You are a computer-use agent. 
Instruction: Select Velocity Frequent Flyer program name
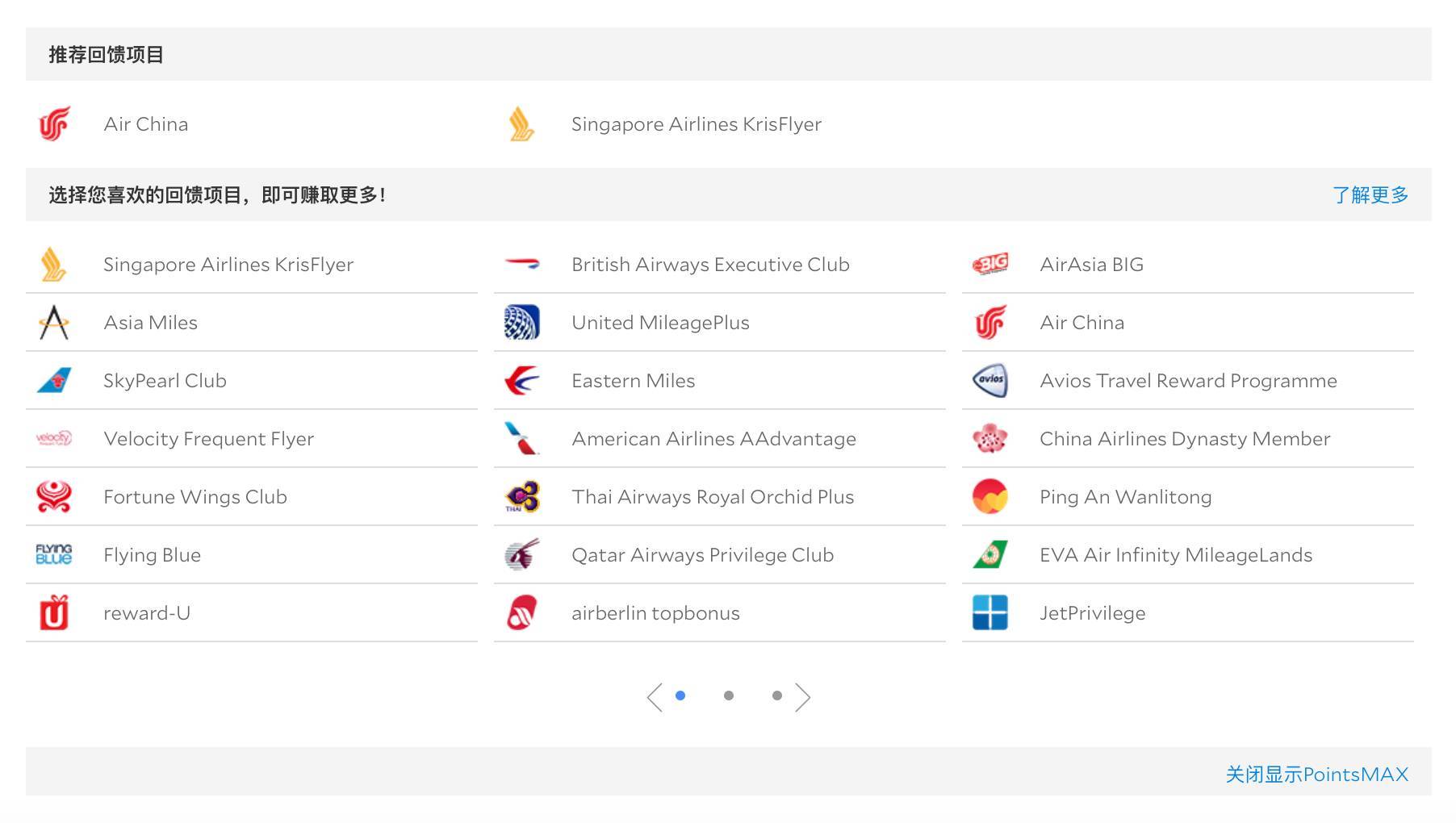209,439
